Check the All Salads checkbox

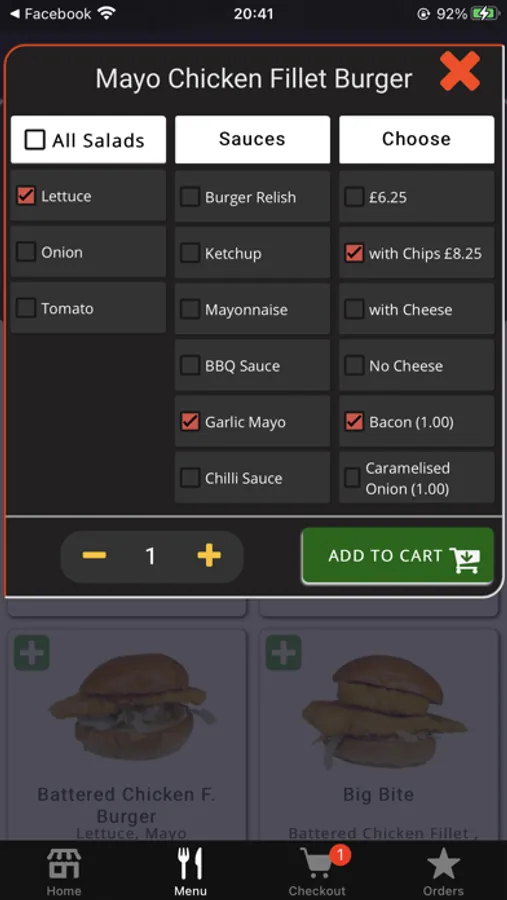point(35,139)
